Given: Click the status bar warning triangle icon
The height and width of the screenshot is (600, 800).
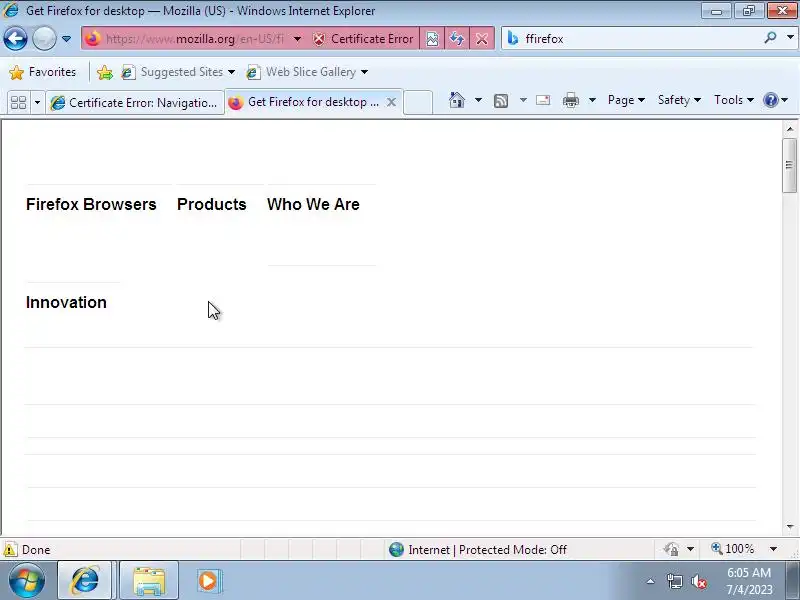Looking at the screenshot, I should coord(10,549).
